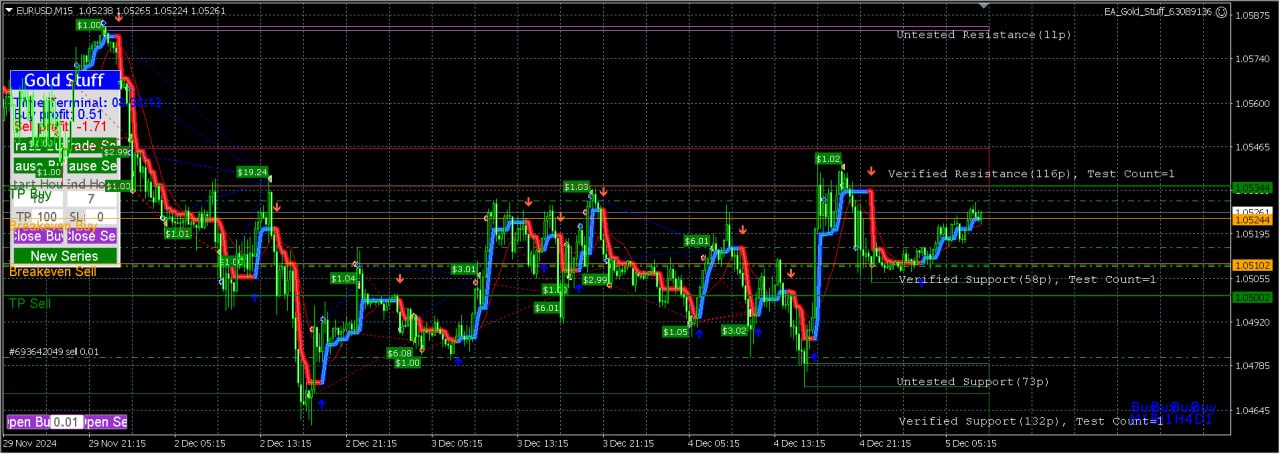Click the $6.08 profit label
The image size is (1280, 454).
click(x=400, y=352)
